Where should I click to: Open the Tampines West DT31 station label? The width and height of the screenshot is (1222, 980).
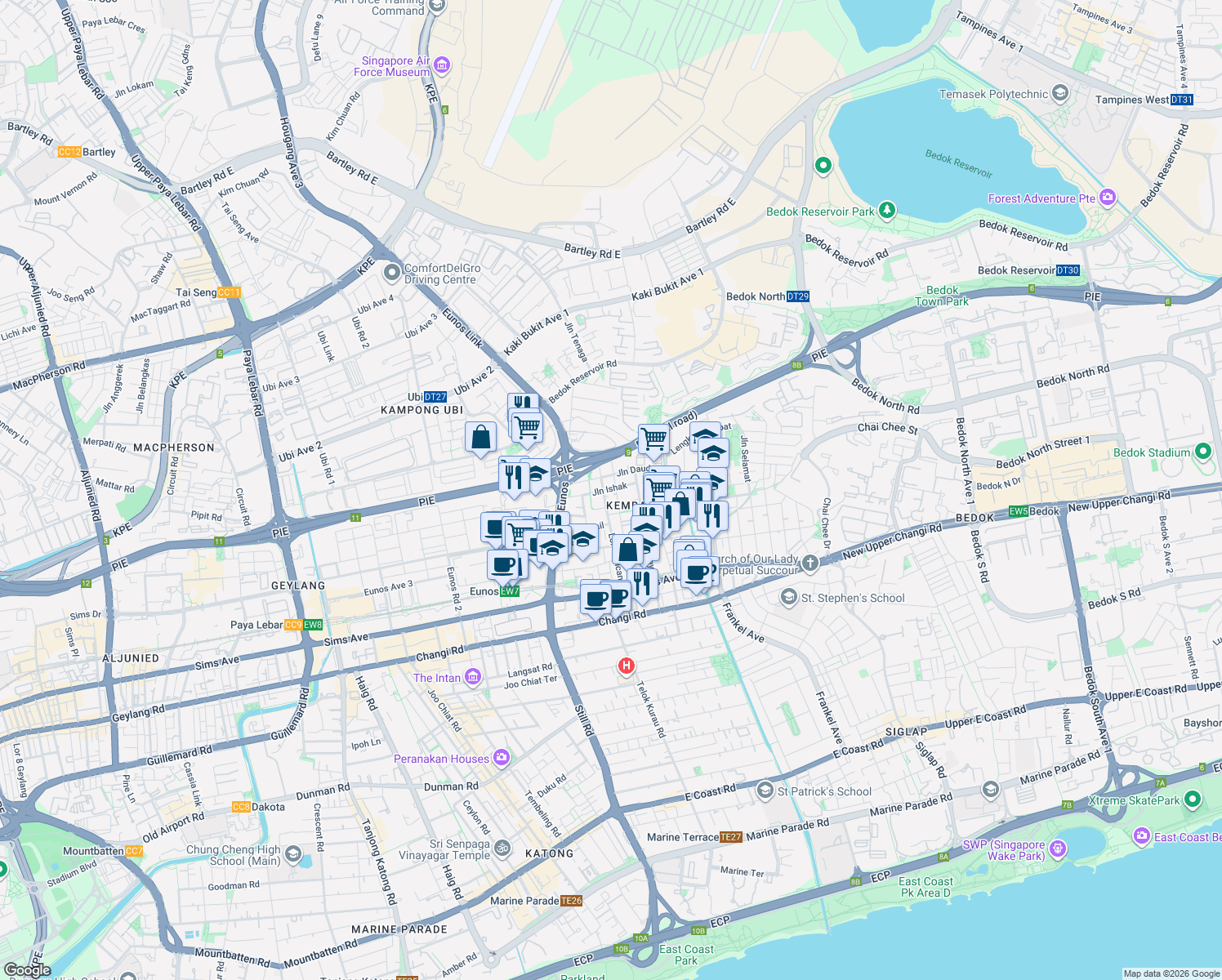[1144, 100]
